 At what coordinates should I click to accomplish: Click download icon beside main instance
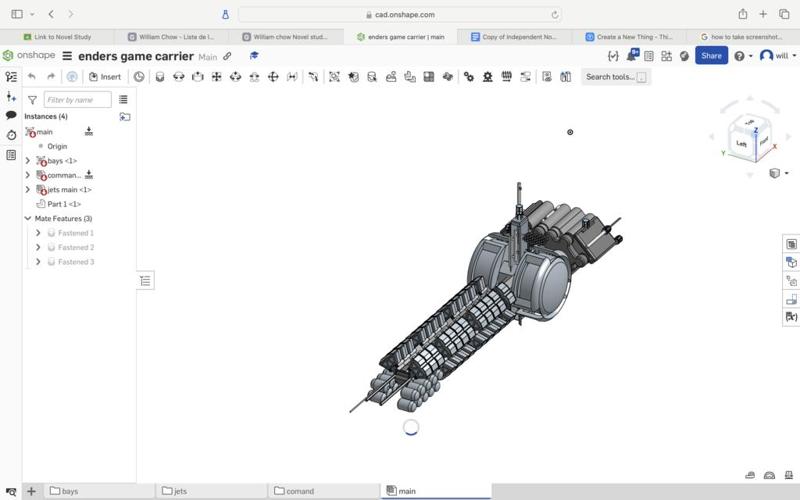pyautogui.click(x=89, y=132)
